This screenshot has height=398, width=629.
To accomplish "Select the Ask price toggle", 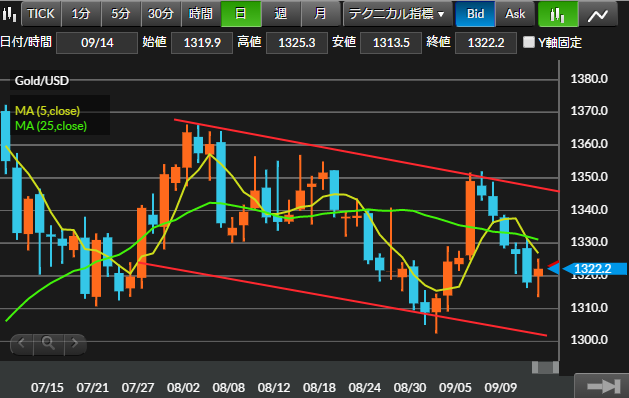I will (x=515, y=14).
